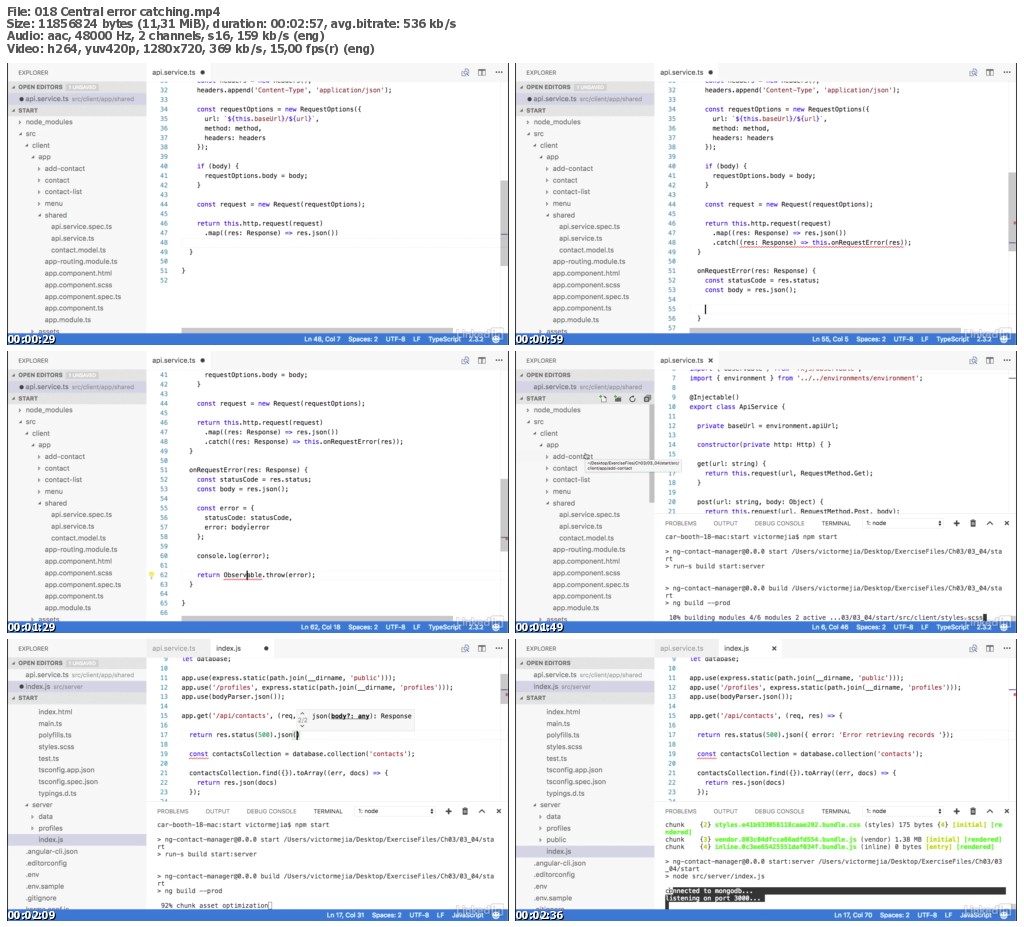Screen dimensions: 1024x927
Task: Click JavaScript language mode in 00:02:09 status bar
Action: point(468,915)
